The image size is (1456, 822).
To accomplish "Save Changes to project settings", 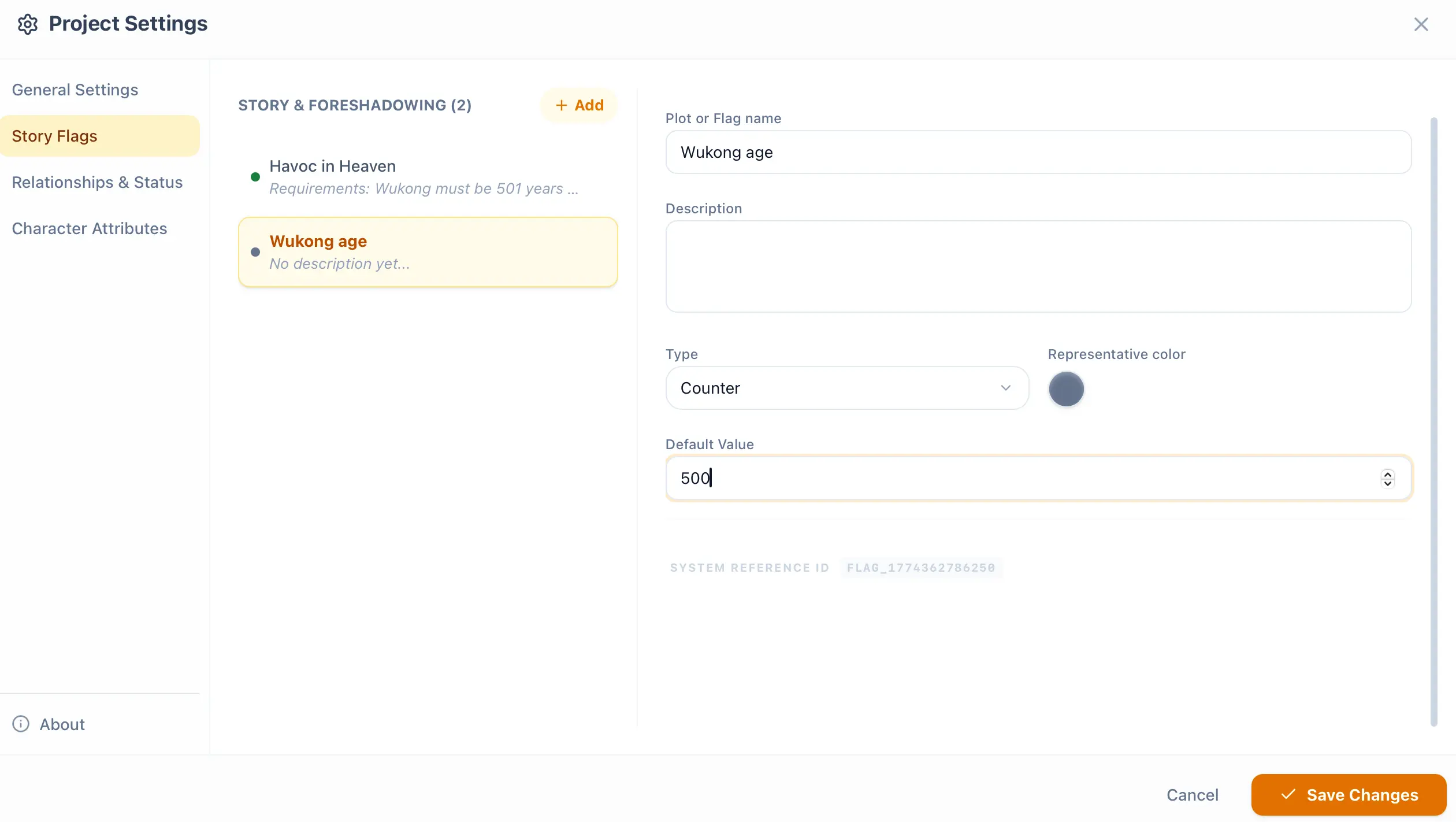I will pyautogui.click(x=1349, y=795).
